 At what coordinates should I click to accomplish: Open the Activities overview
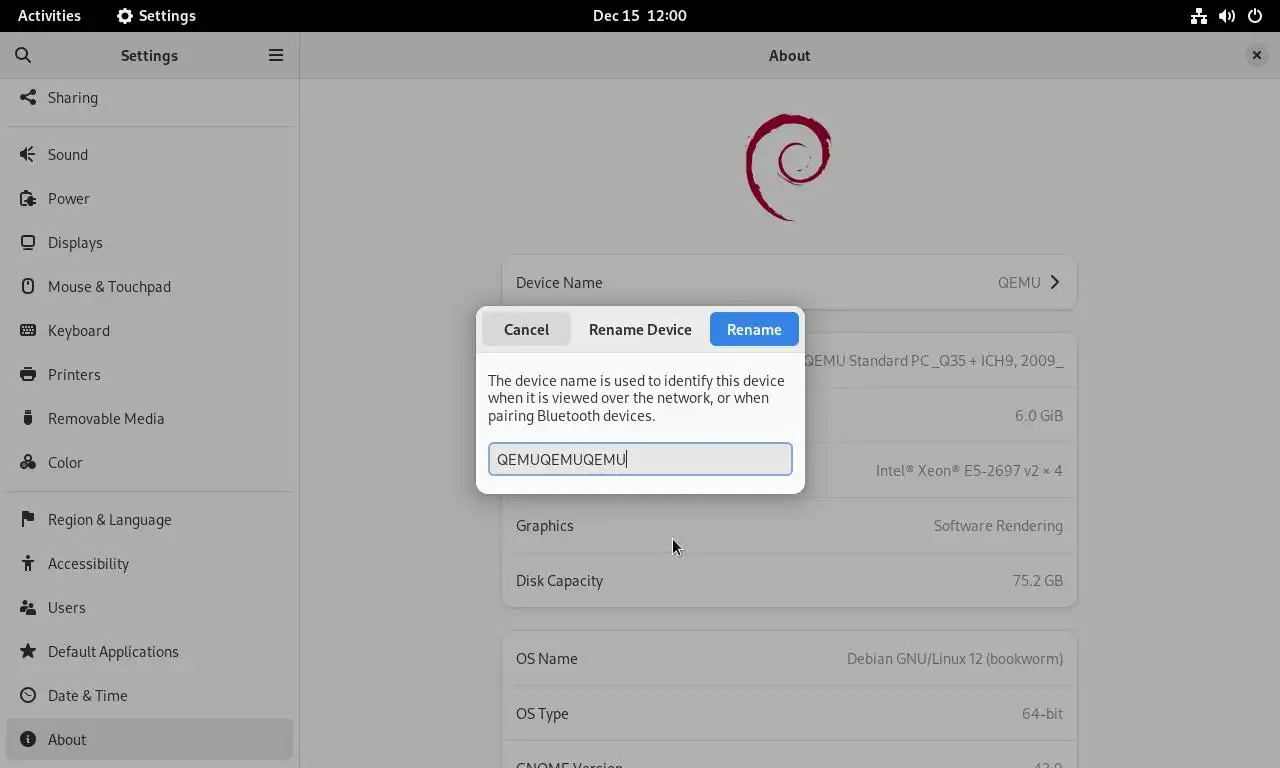pos(49,16)
